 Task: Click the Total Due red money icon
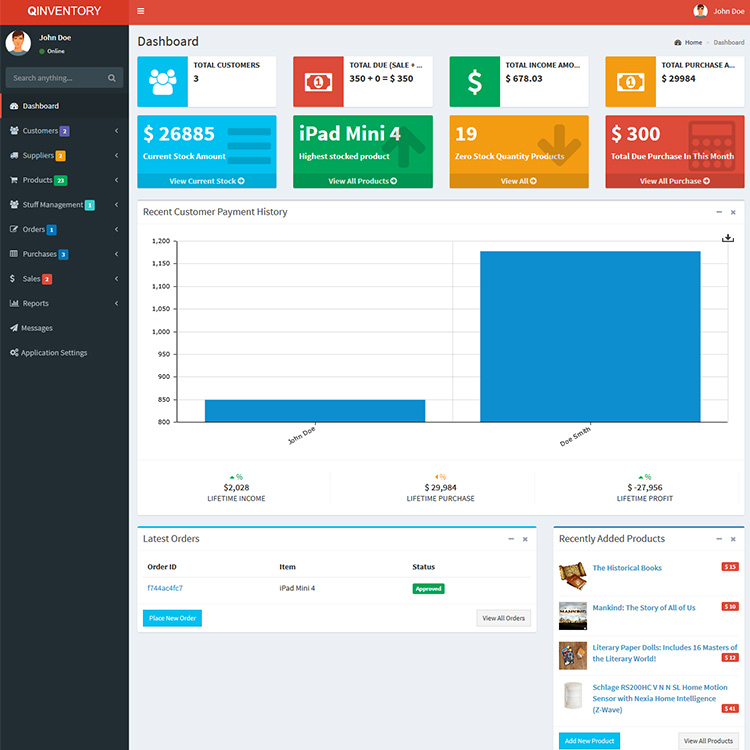click(x=318, y=82)
